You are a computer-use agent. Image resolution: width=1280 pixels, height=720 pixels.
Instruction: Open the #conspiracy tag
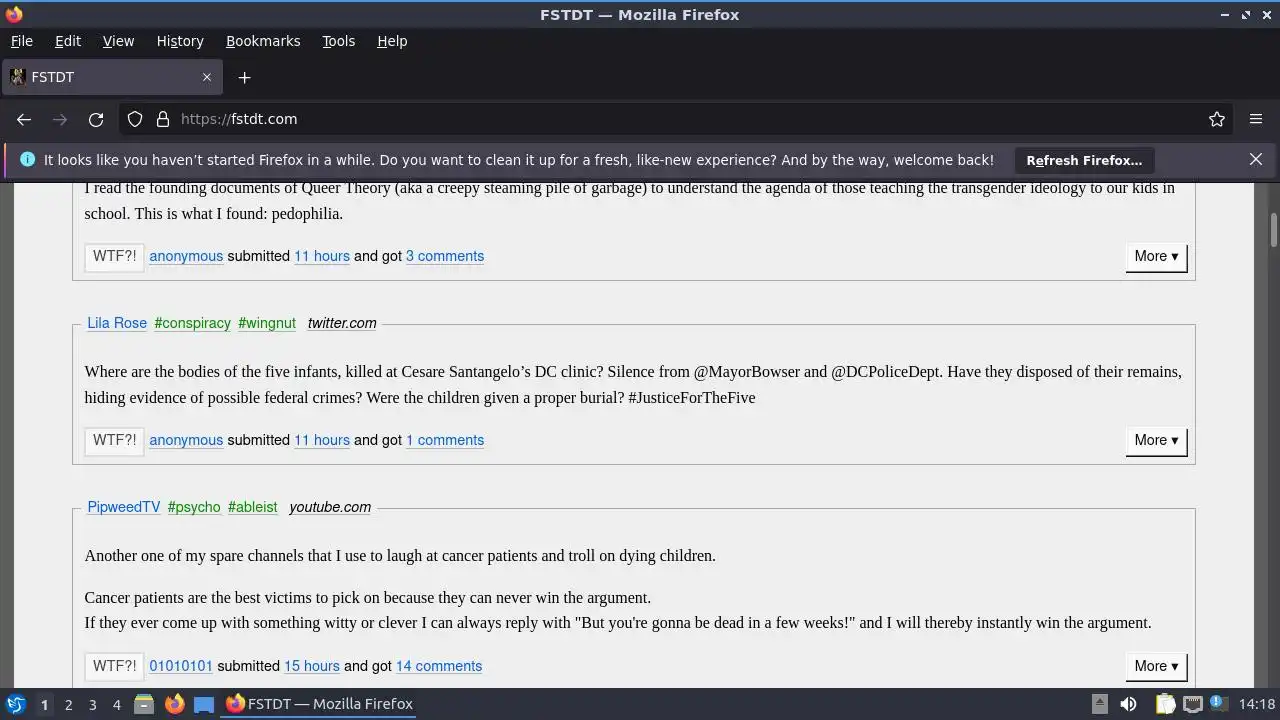(193, 323)
